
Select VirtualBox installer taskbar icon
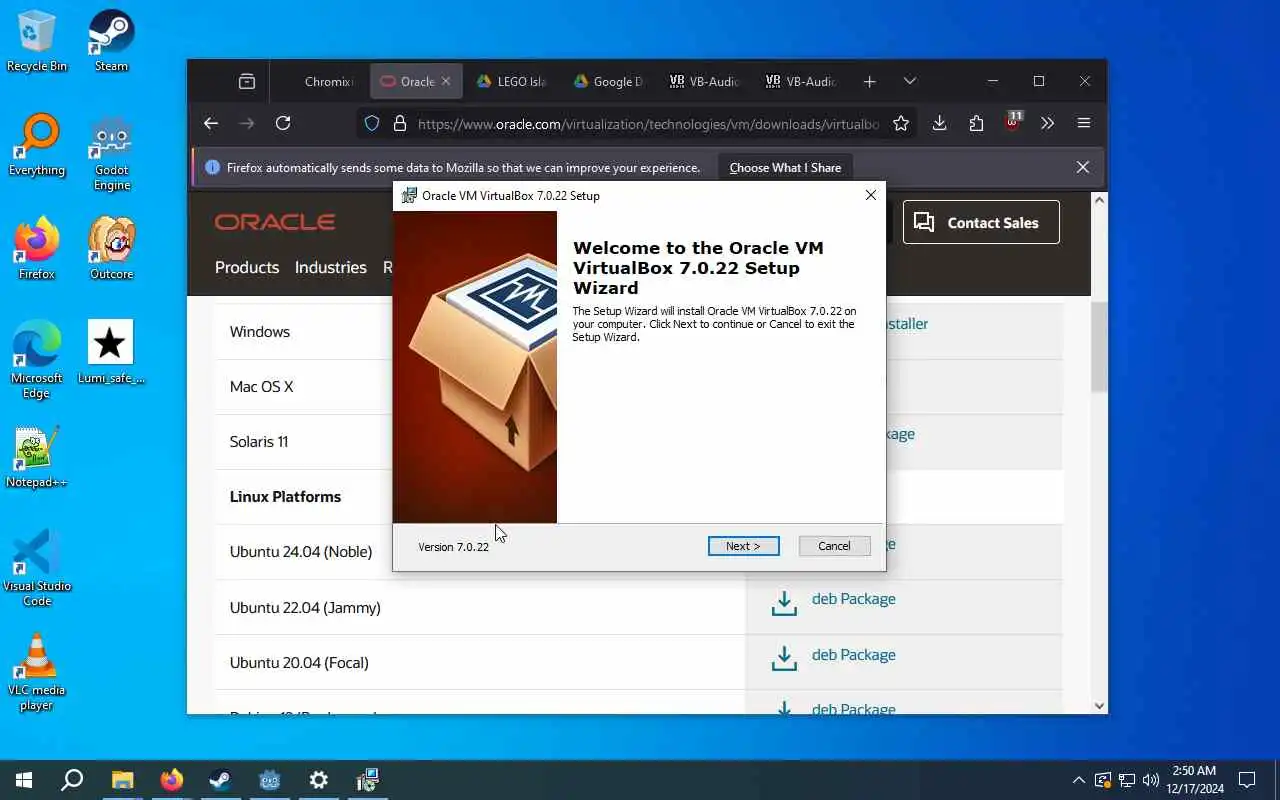pos(367,780)
